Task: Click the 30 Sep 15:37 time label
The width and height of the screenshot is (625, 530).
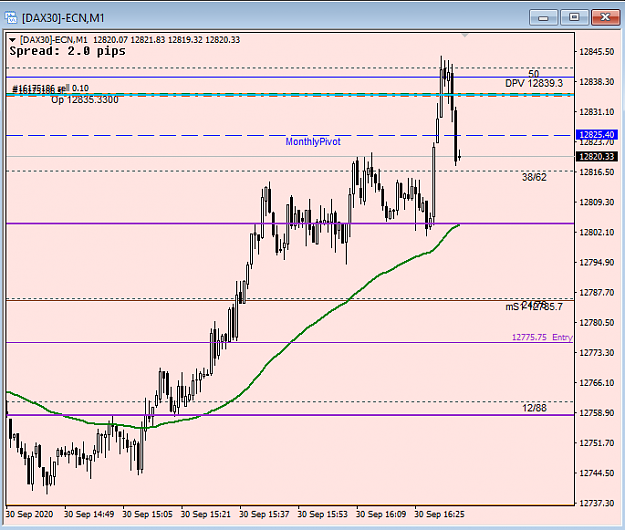Action: [264, 514]
